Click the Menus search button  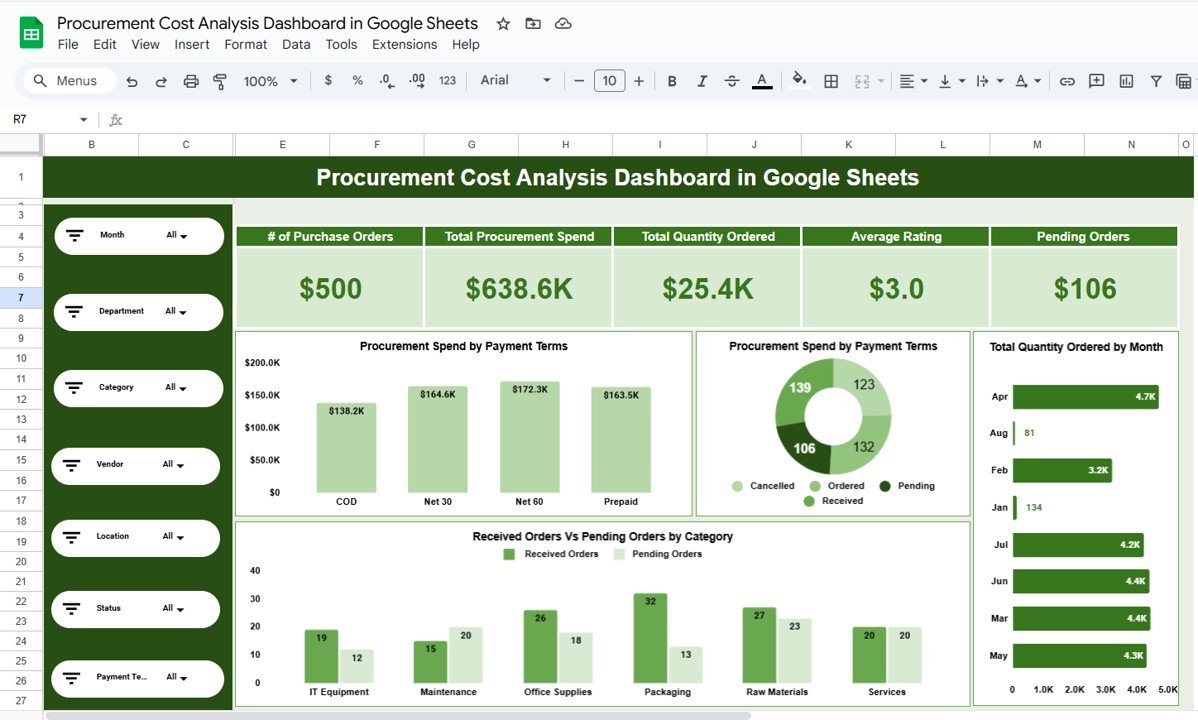pyautogui.click(x=66, y=81)
